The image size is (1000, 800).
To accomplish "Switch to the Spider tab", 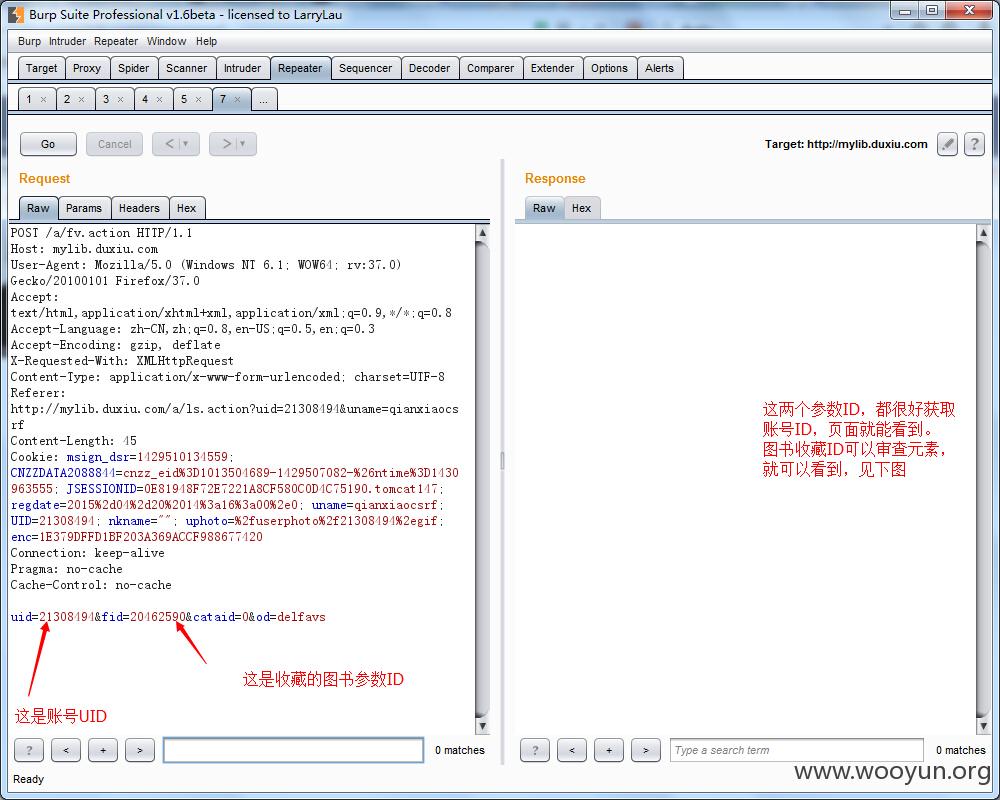I will [x=133, y=68].
